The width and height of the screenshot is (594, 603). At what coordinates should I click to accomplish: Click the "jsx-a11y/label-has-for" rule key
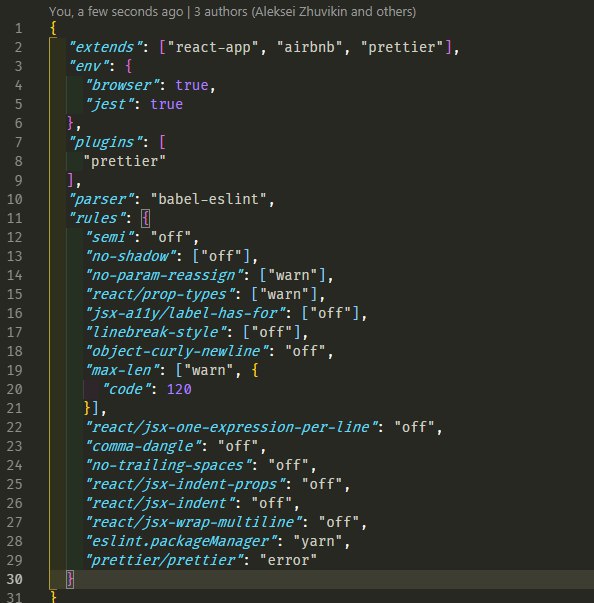click(186, 313)
